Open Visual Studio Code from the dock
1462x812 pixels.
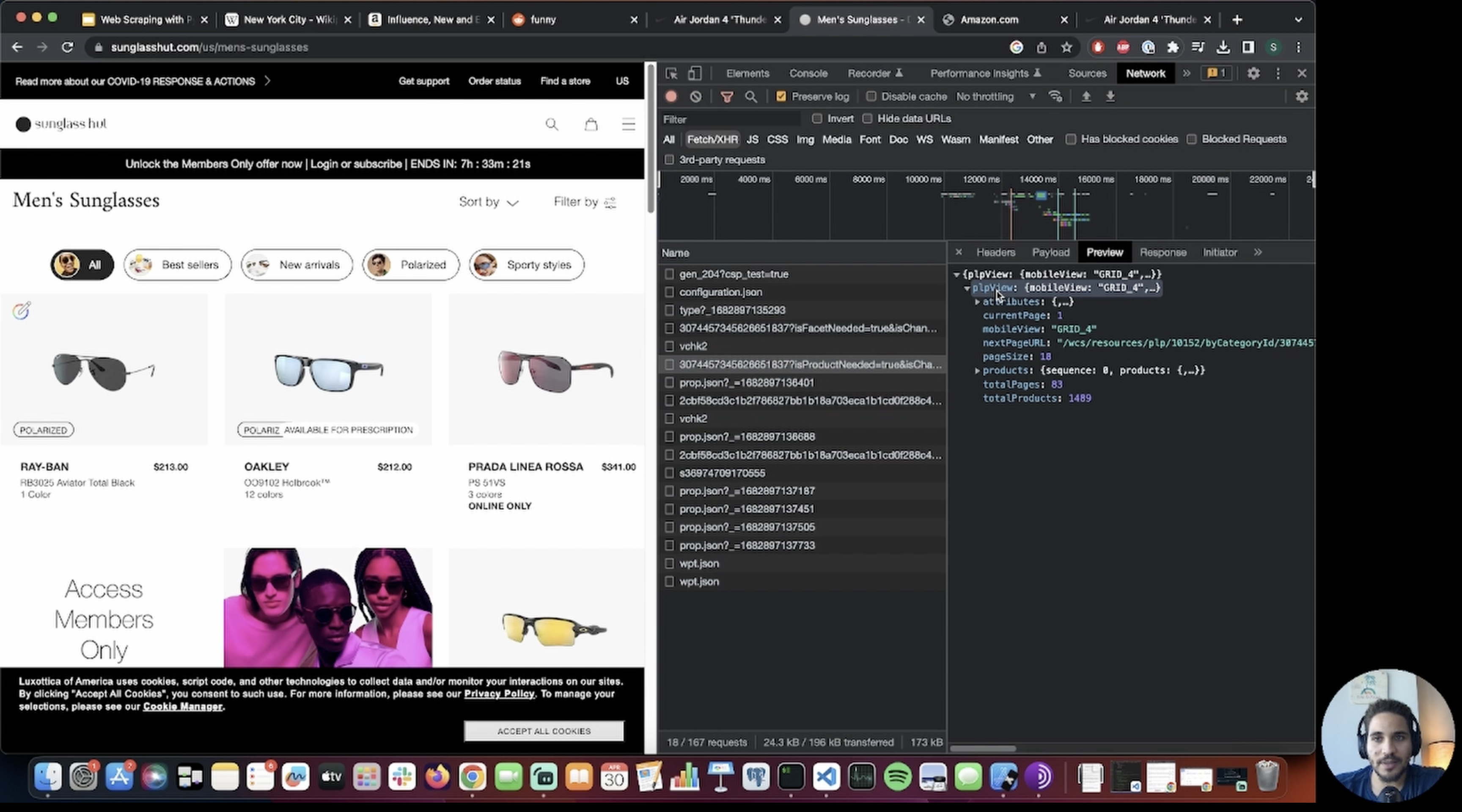826,777
